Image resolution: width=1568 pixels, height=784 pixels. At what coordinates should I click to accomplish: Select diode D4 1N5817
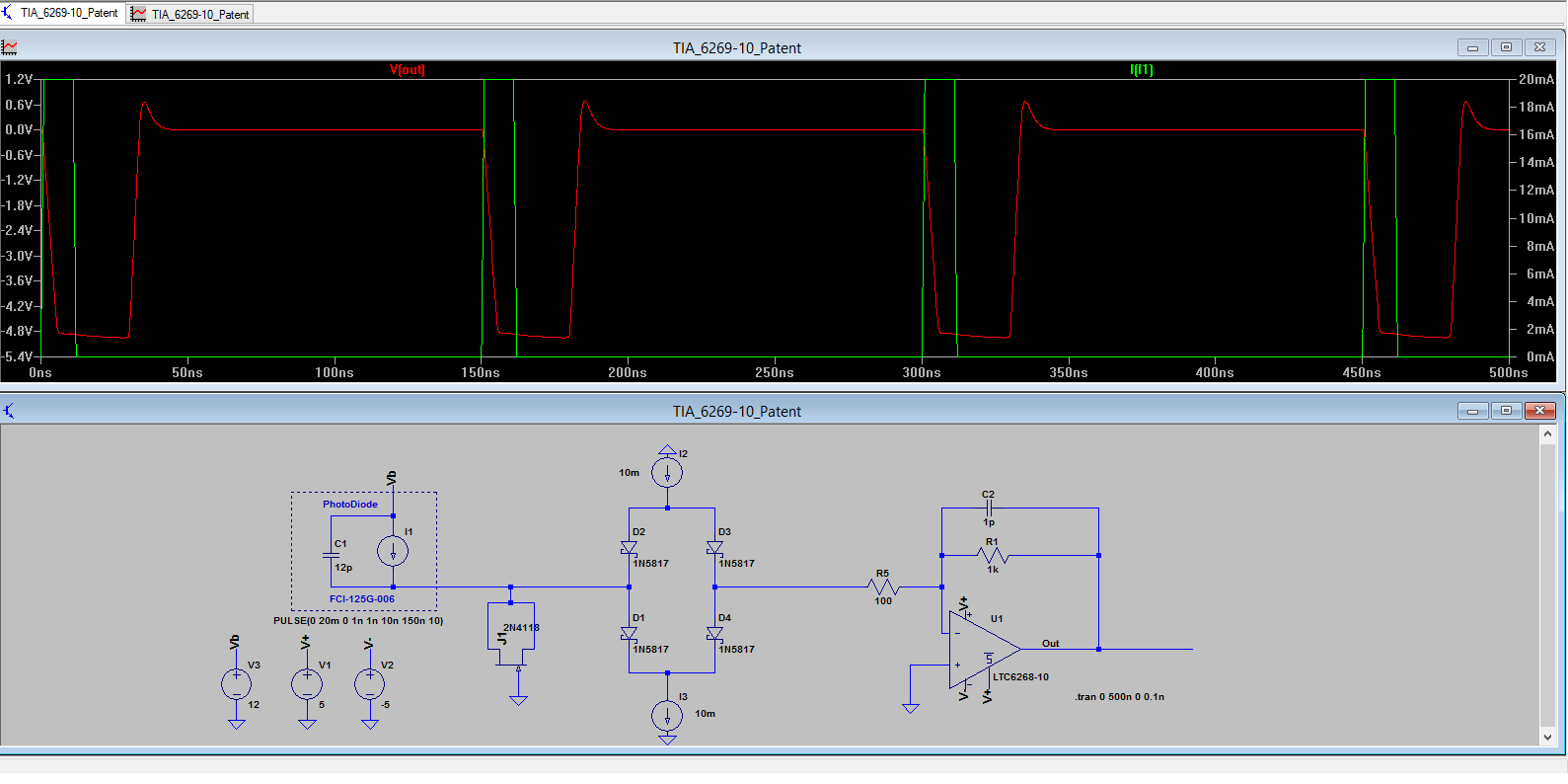(x=714, y=634)
